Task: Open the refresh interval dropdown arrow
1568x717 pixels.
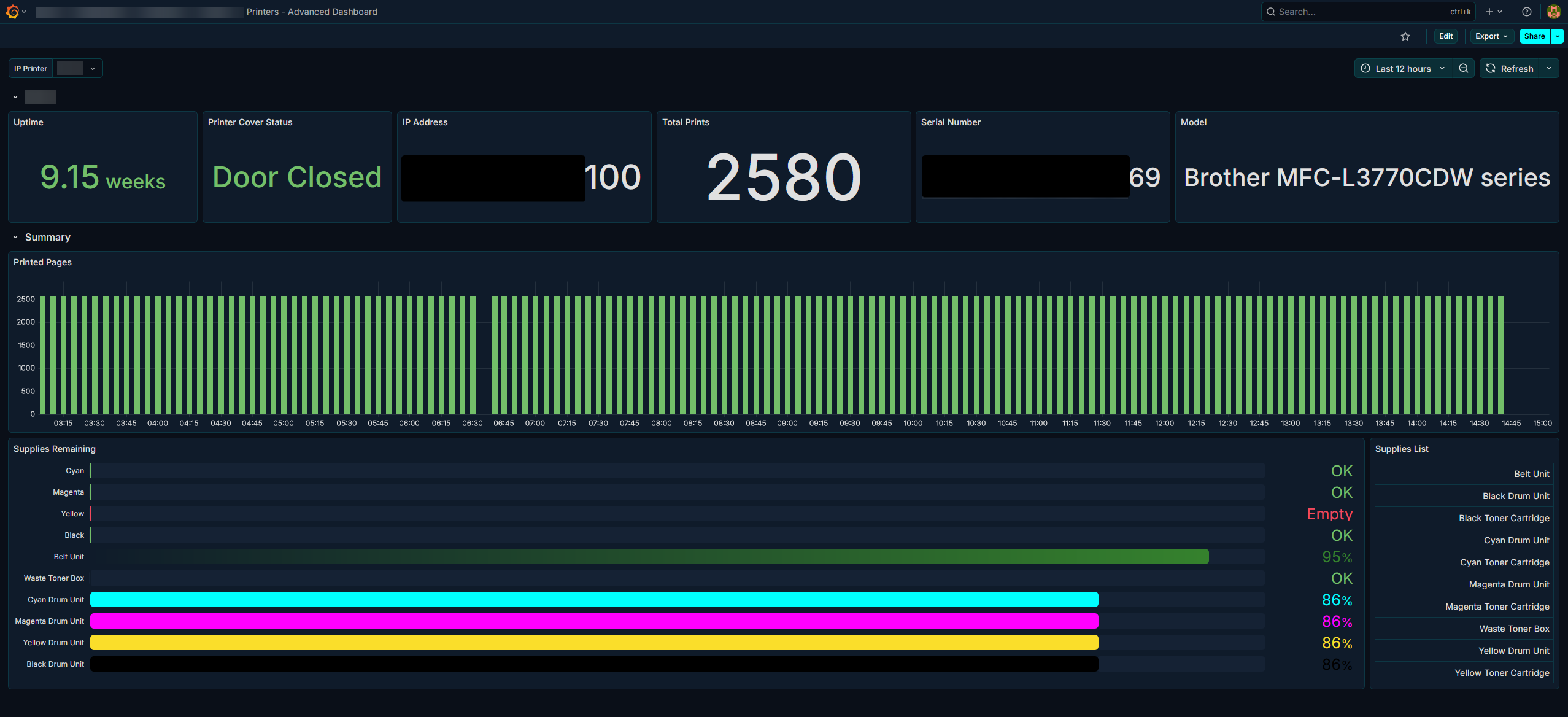Action: 1549,69
